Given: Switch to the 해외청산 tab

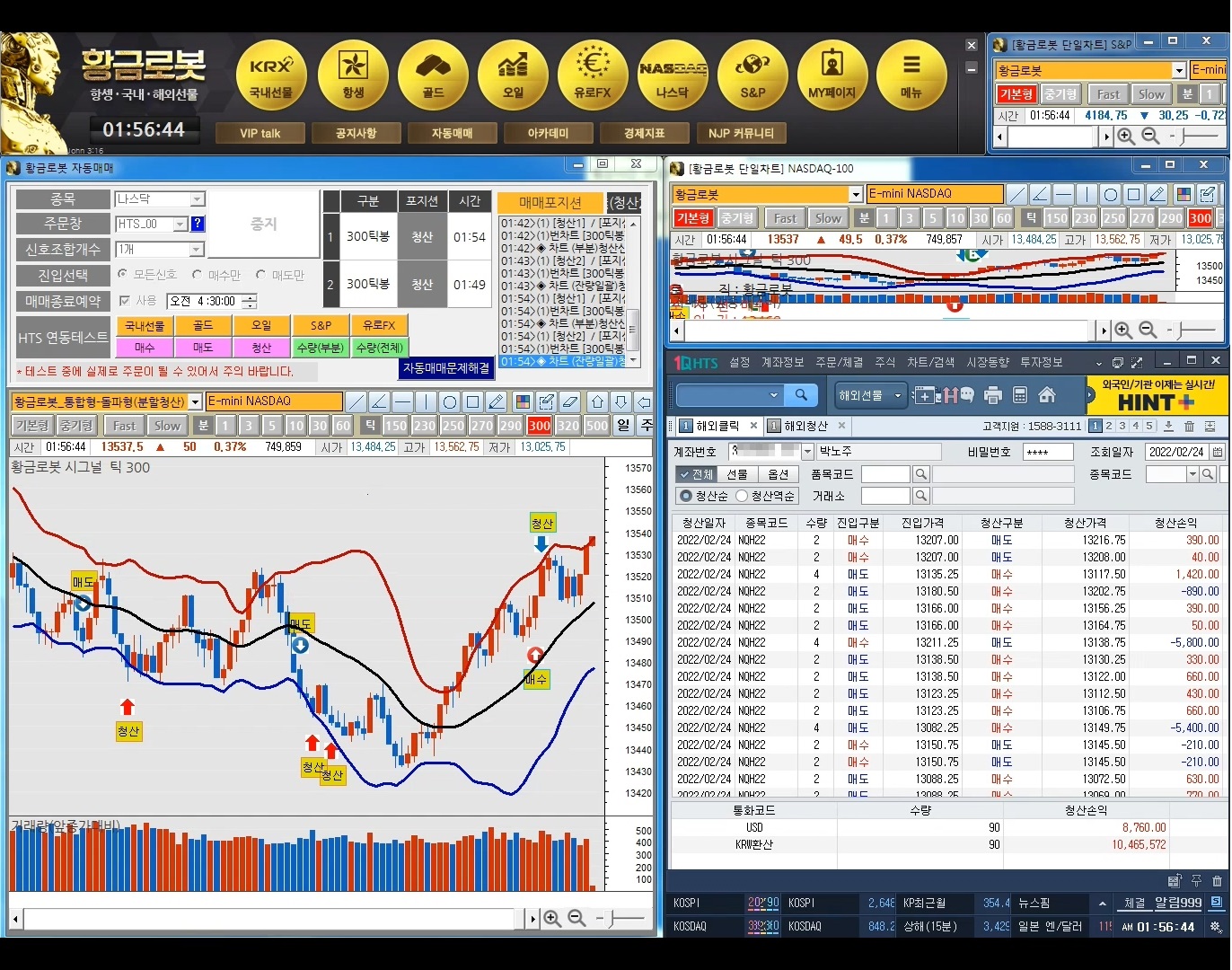Looking at the screenshot, I should coord(805,426).
